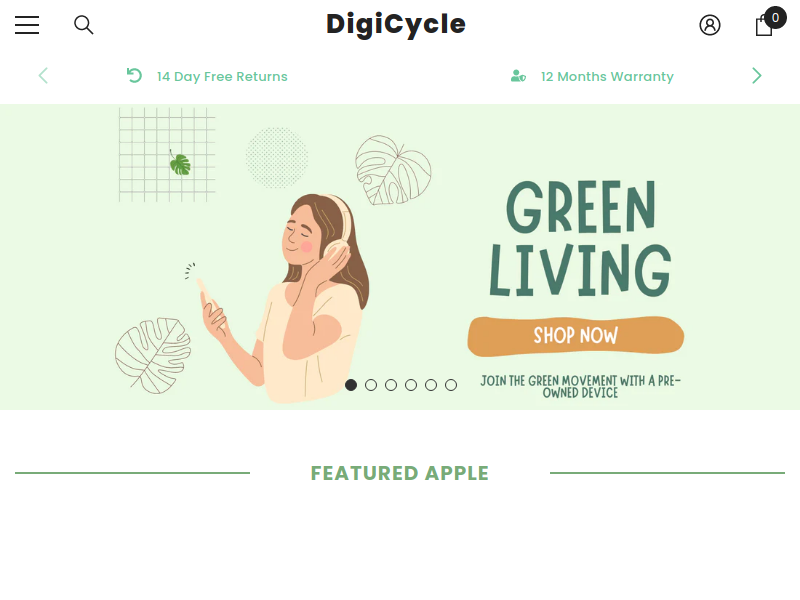This screenshot has width=800, height=600.
Task: Select the second banner slide dot
Action: [371, 385]
